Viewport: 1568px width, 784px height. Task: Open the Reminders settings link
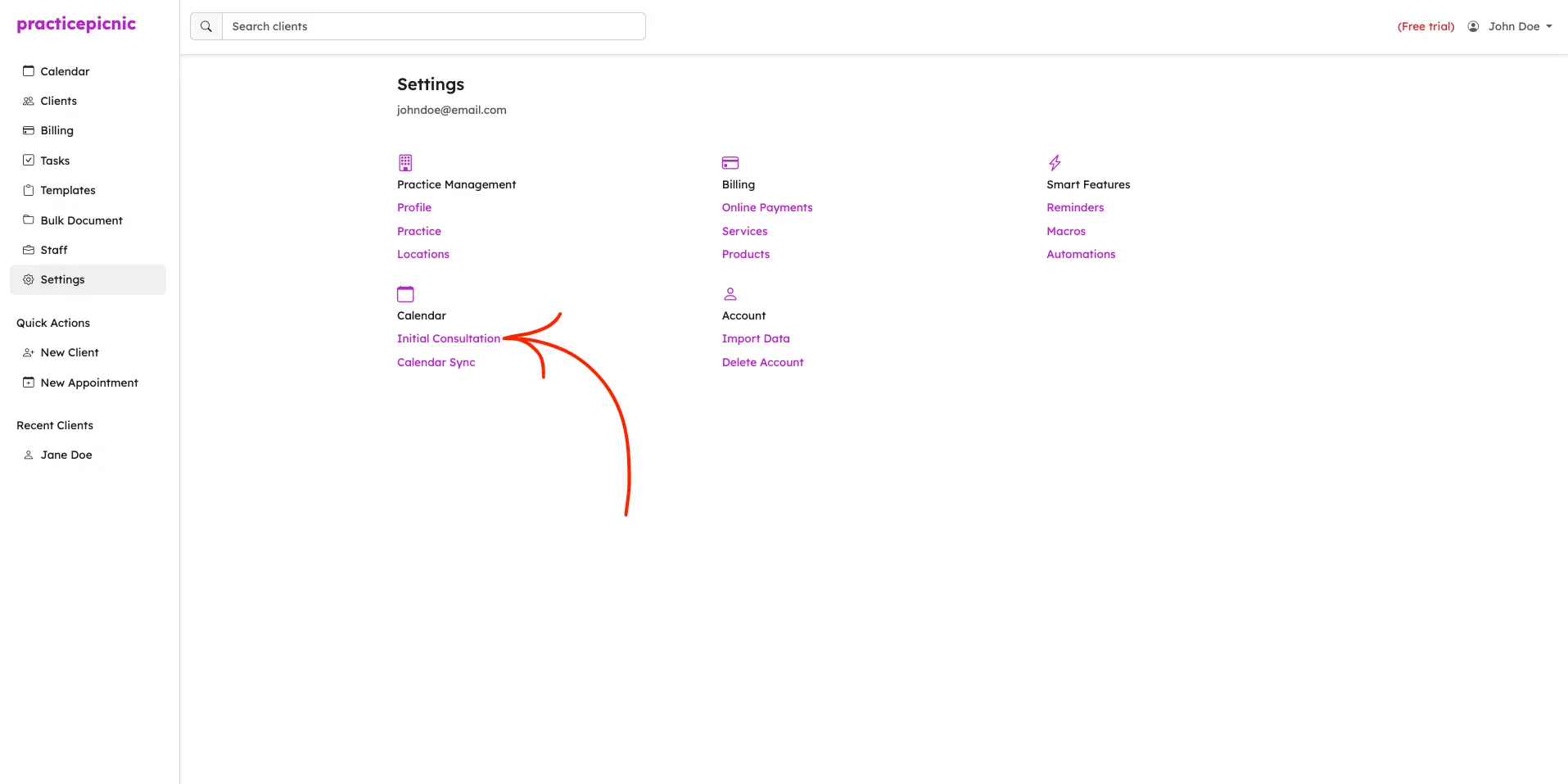tap(1075, 207)
